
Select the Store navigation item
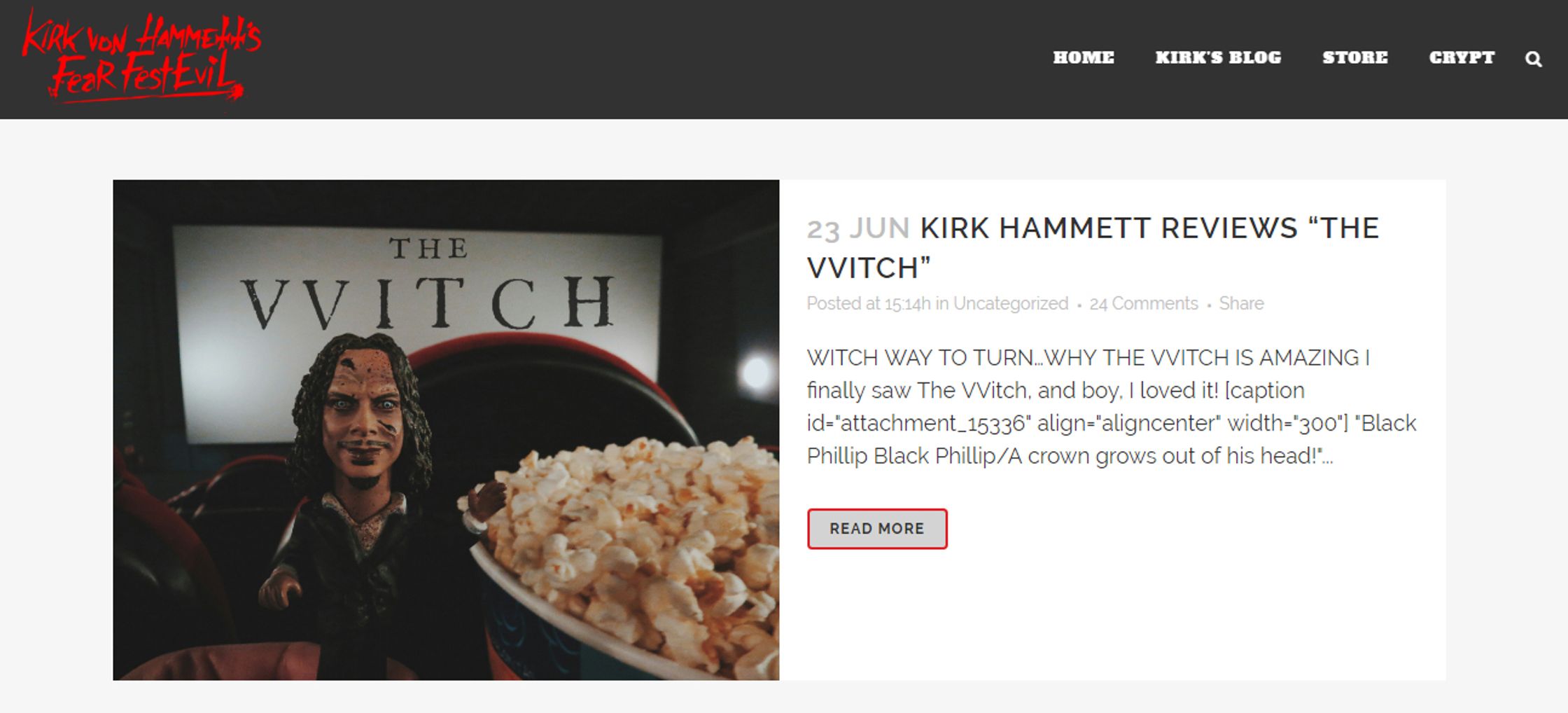1354,58
